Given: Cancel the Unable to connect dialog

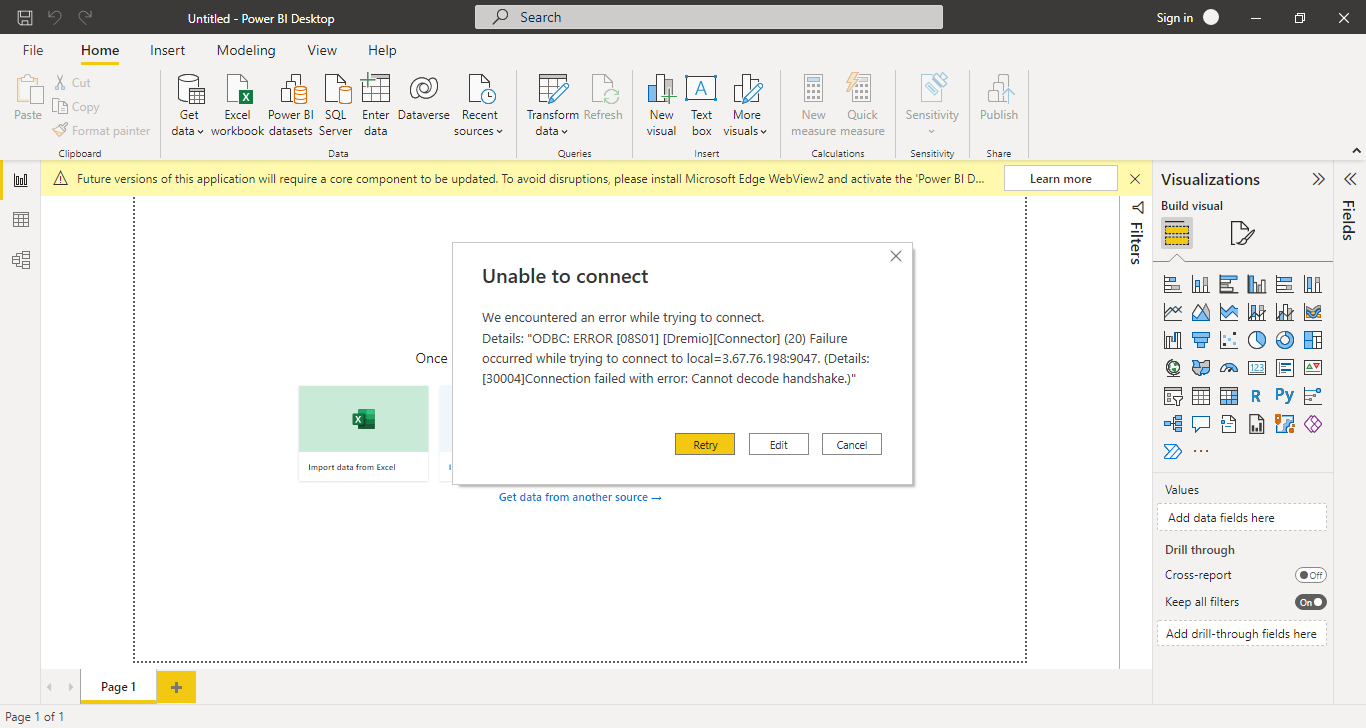Looking at the screenshot, I should click(852, 444).
